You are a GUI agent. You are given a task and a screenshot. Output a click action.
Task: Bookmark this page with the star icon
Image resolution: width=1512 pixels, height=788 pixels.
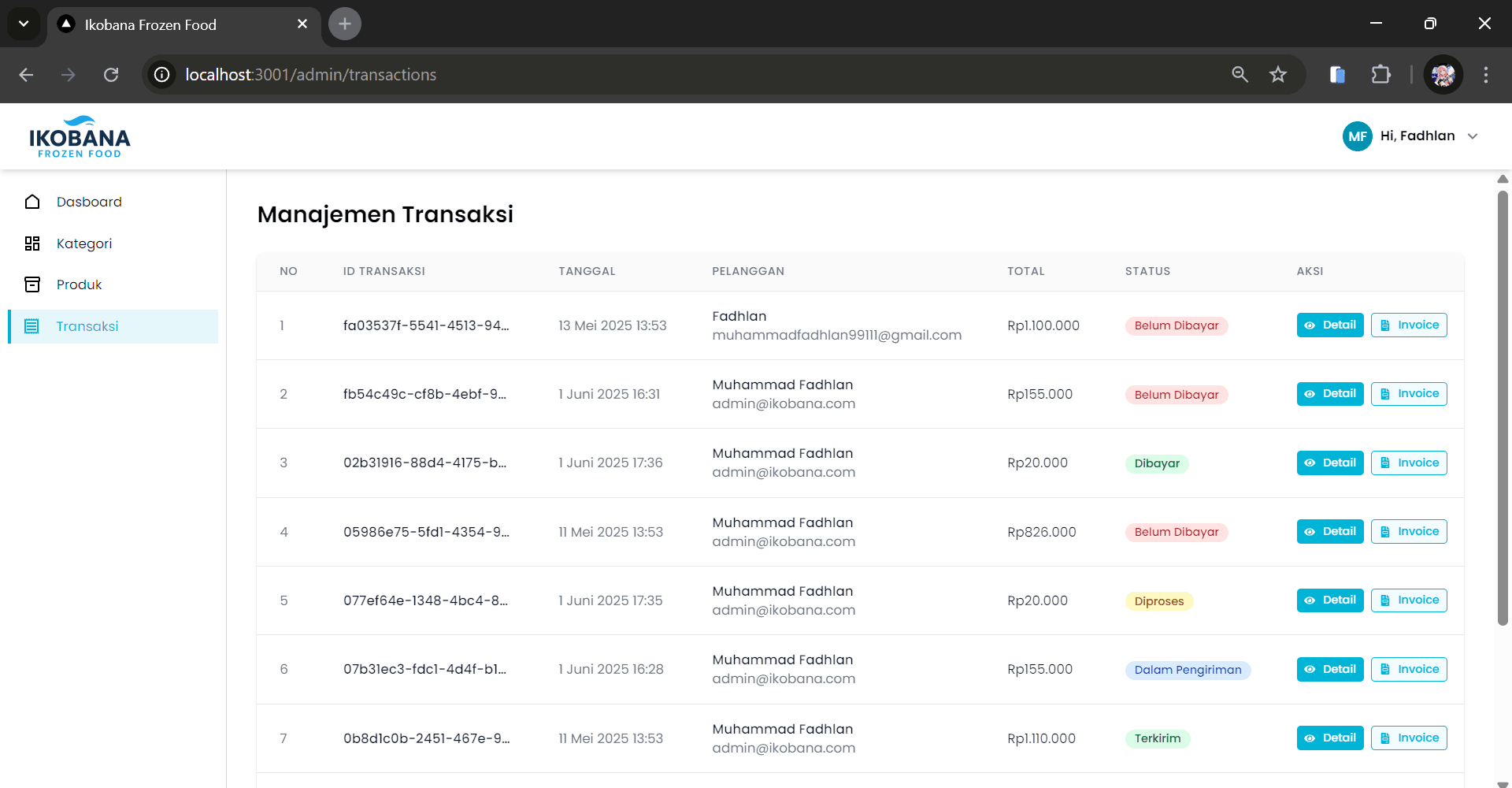click(1277, 75)
